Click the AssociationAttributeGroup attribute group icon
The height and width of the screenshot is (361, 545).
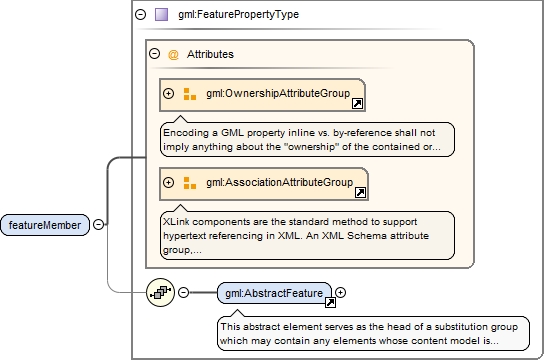coord(190,183)
